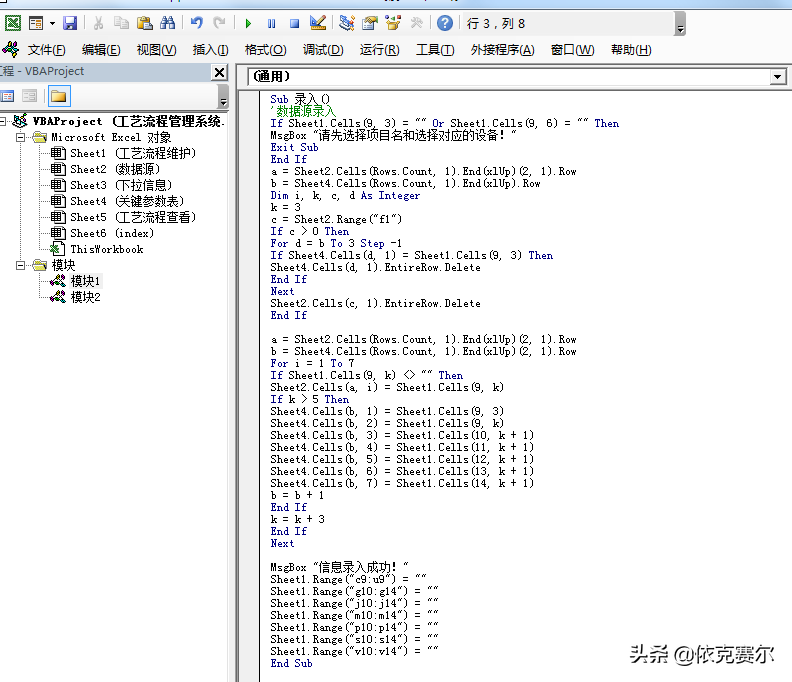
Task: Toggle Folders view in project pane
Action: coord(59,96)
